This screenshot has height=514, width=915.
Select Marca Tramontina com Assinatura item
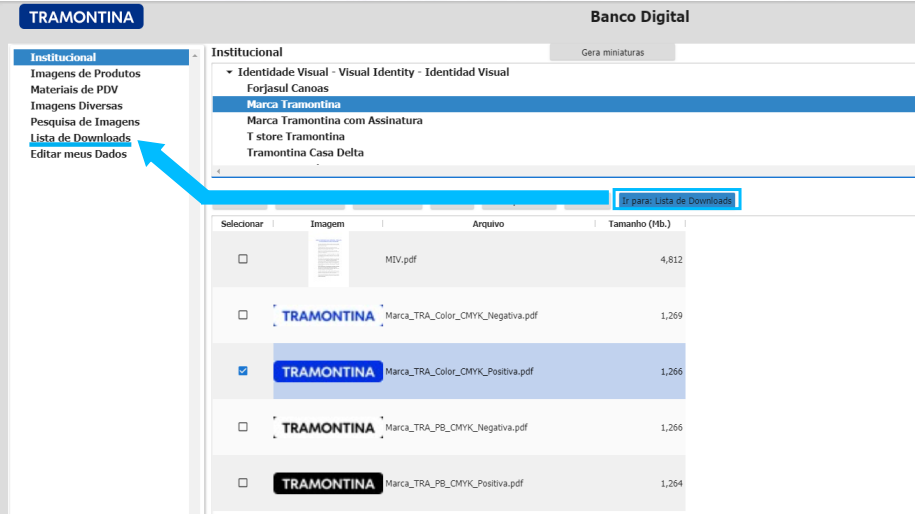pyautogui.click(x=334, y=120)
